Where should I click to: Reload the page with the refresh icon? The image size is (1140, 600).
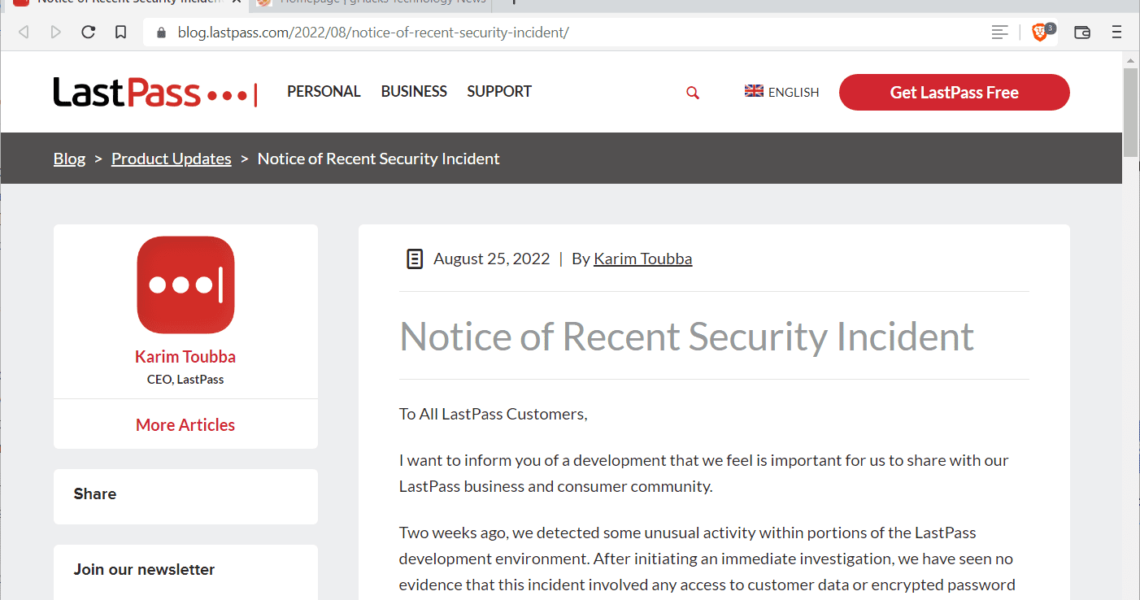88,32
